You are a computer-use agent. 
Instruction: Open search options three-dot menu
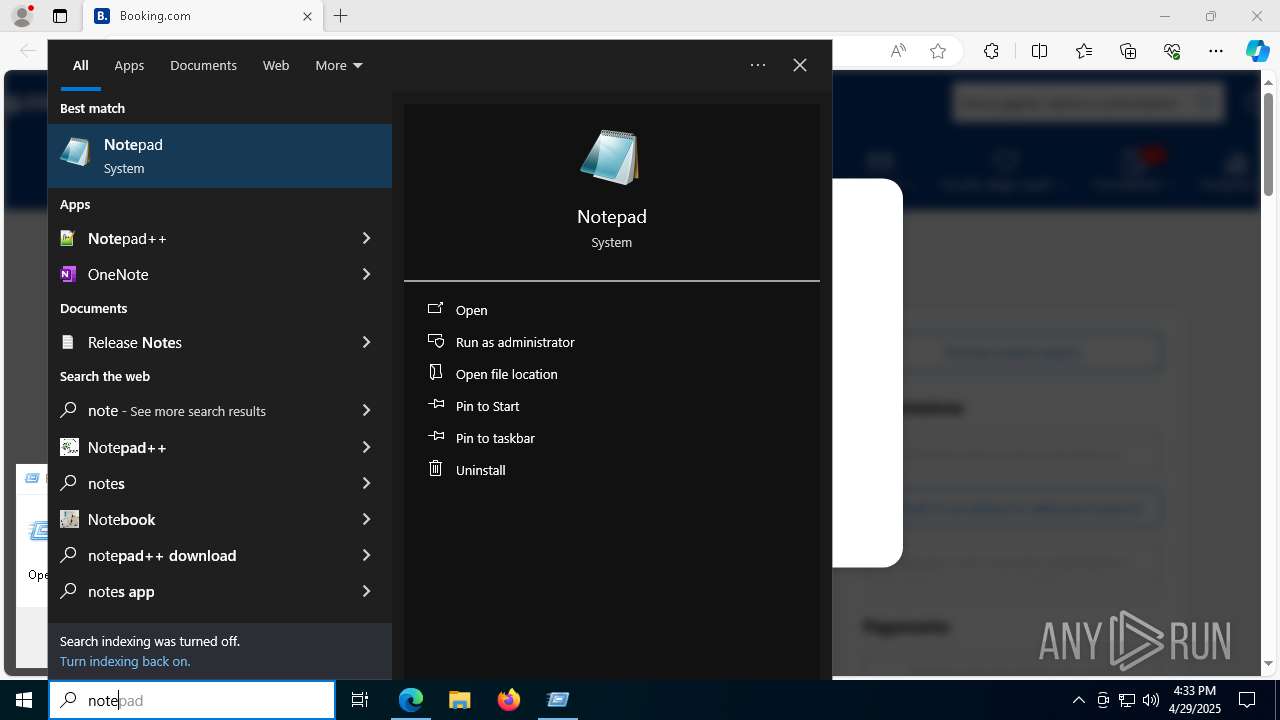[x=758, y=65]
